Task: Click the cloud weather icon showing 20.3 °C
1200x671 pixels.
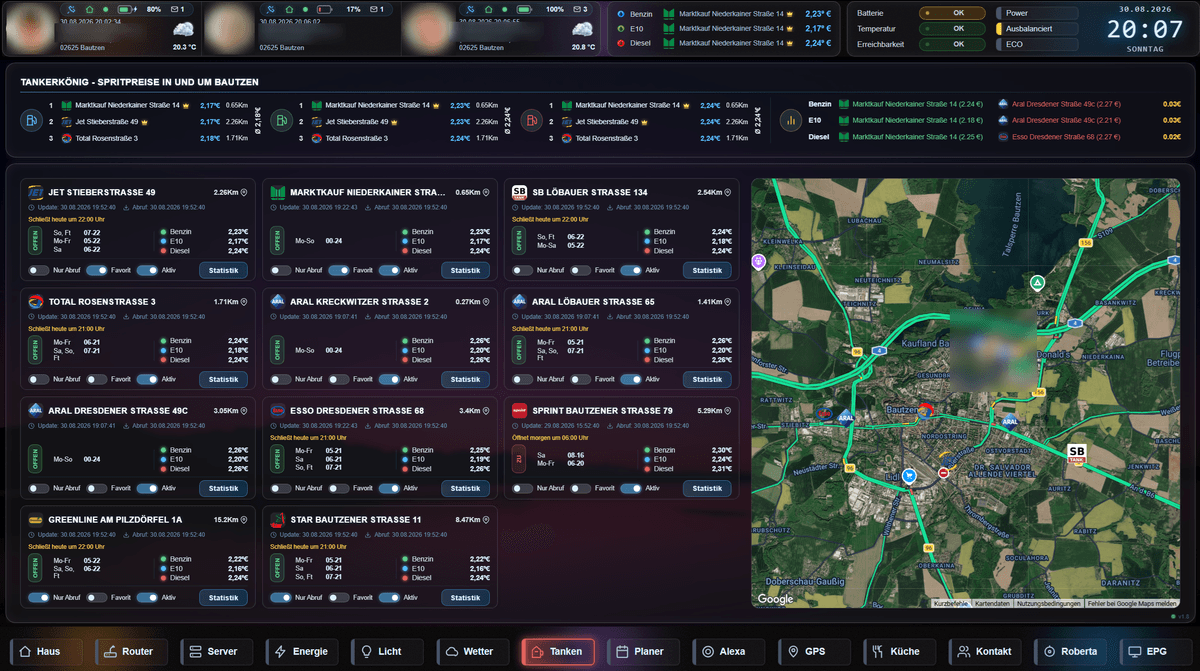Action: point(185,29)
